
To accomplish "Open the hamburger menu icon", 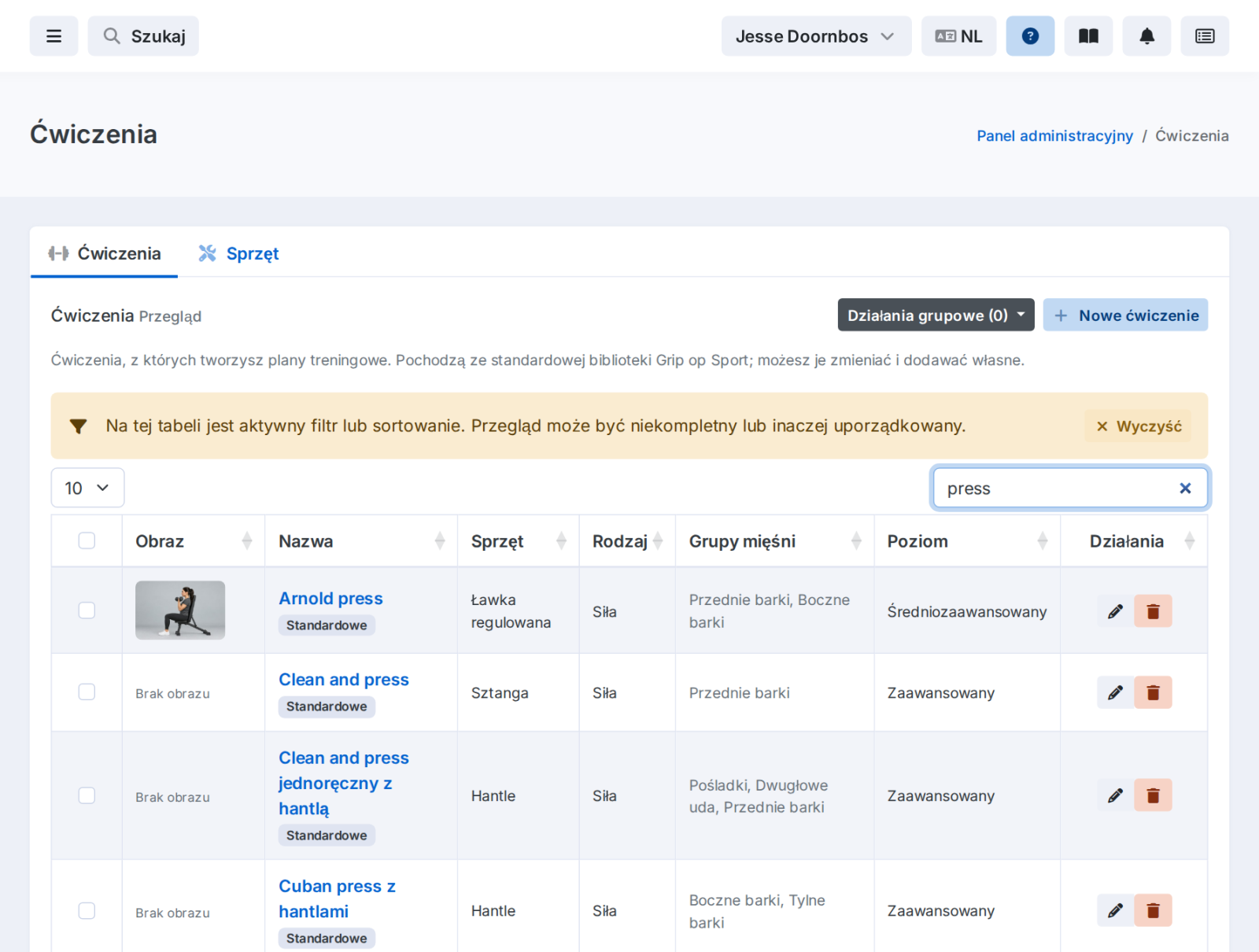I will coord(54,36).
